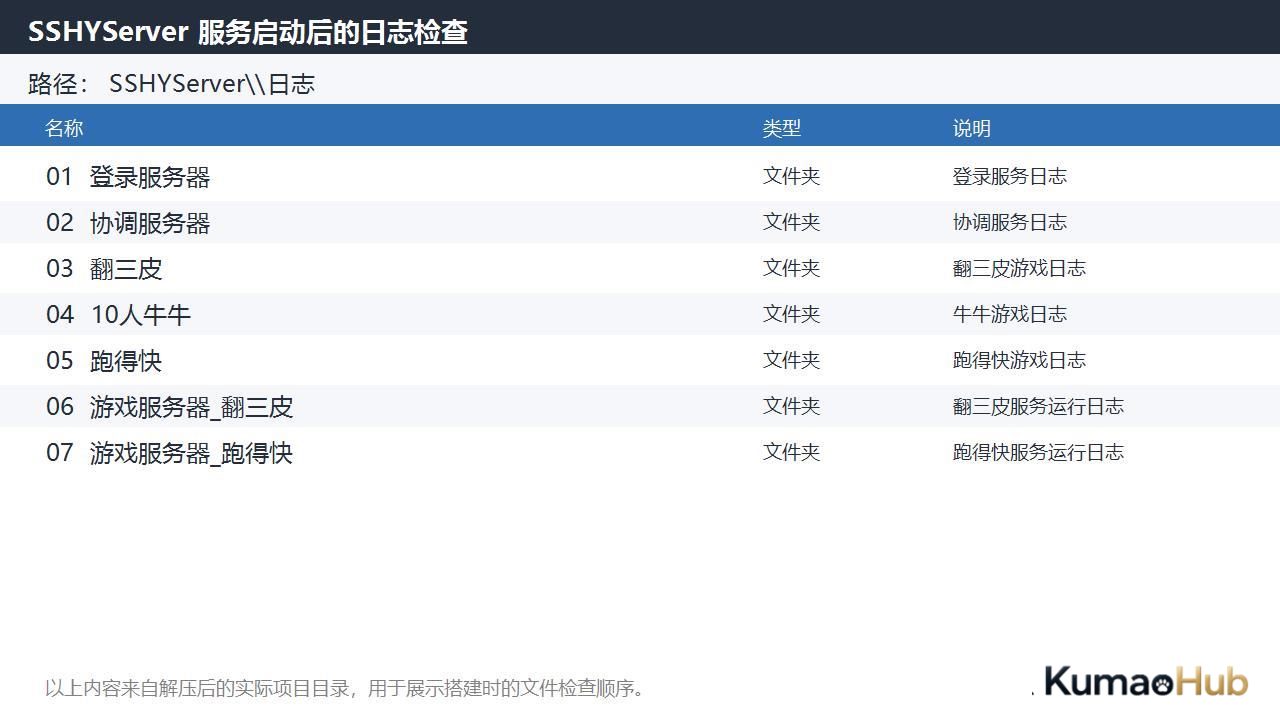Click the 名称 column header
This screenshot has width=1280, height=720.
click(64, 128)
